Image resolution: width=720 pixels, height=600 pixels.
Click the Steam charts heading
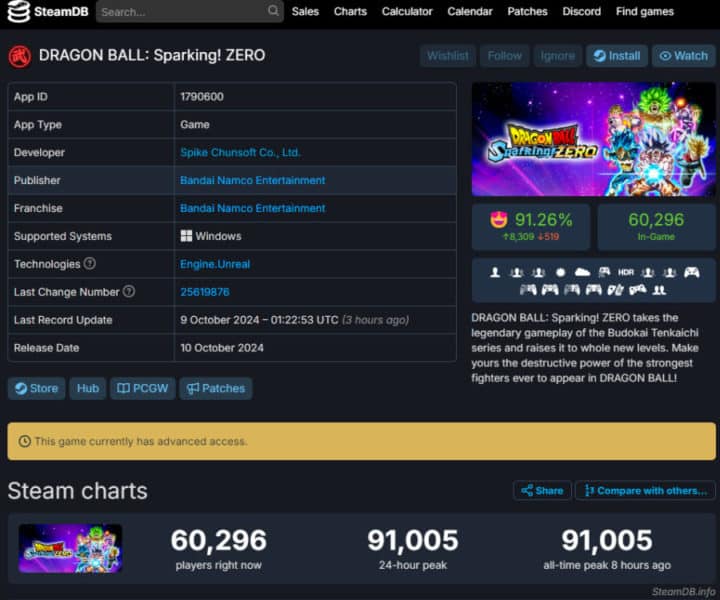pos(78,491)
